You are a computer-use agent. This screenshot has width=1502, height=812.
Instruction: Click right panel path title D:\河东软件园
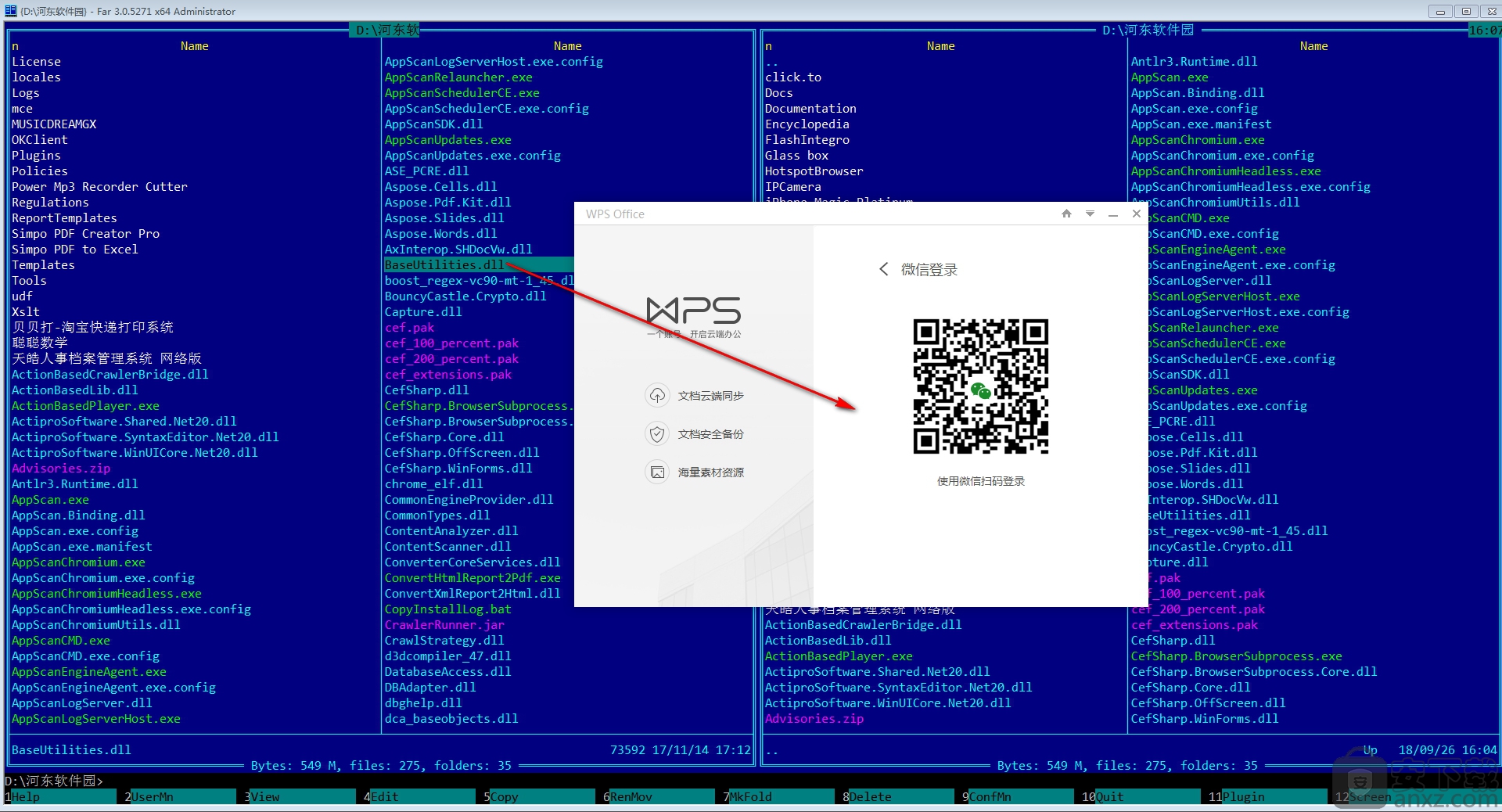click(1148, 30)
